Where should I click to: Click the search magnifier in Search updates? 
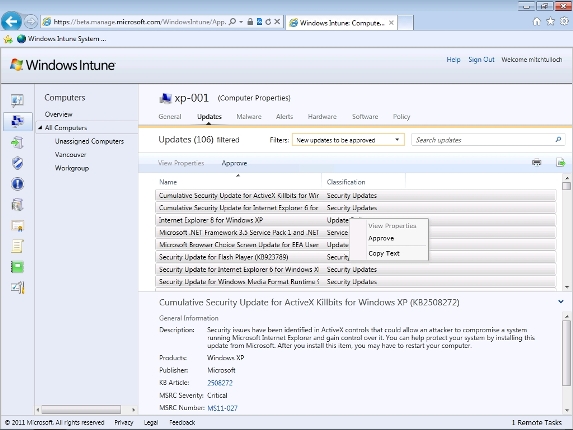[x=558, y=140]
